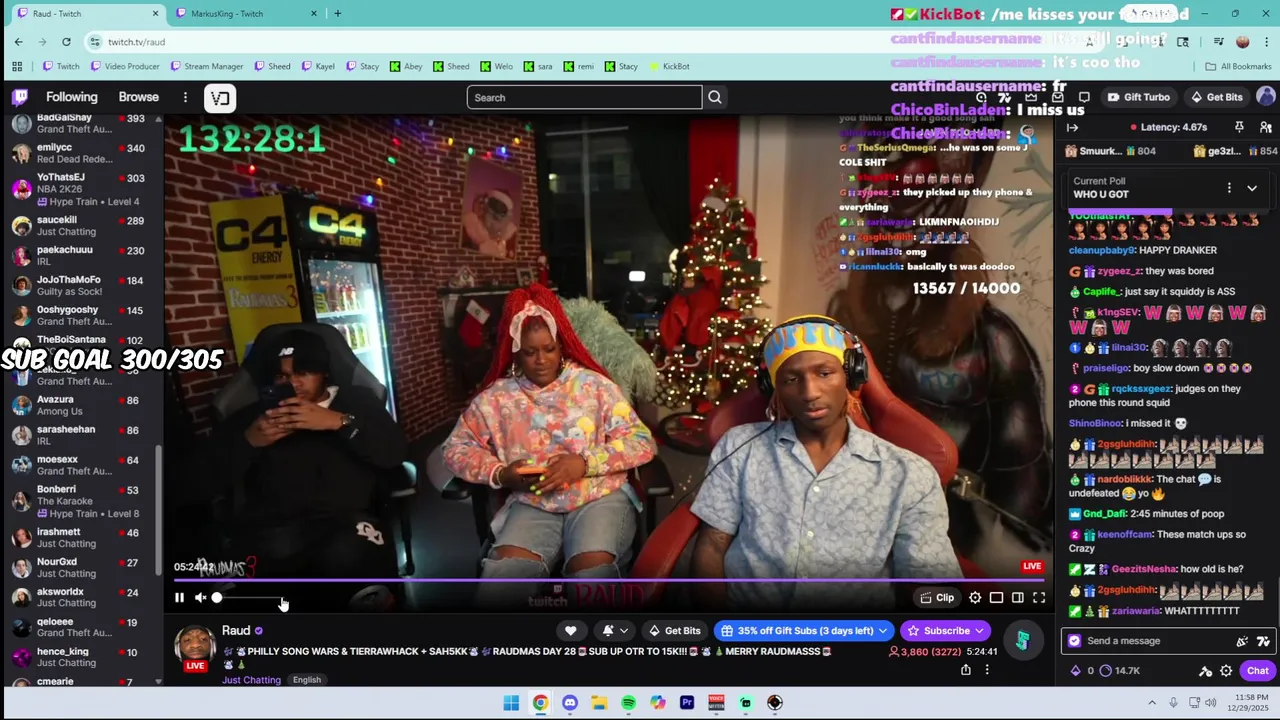Screen dimensions: 1280x720
Task: Reload the page in Chrome
Action: coord(66,42)
